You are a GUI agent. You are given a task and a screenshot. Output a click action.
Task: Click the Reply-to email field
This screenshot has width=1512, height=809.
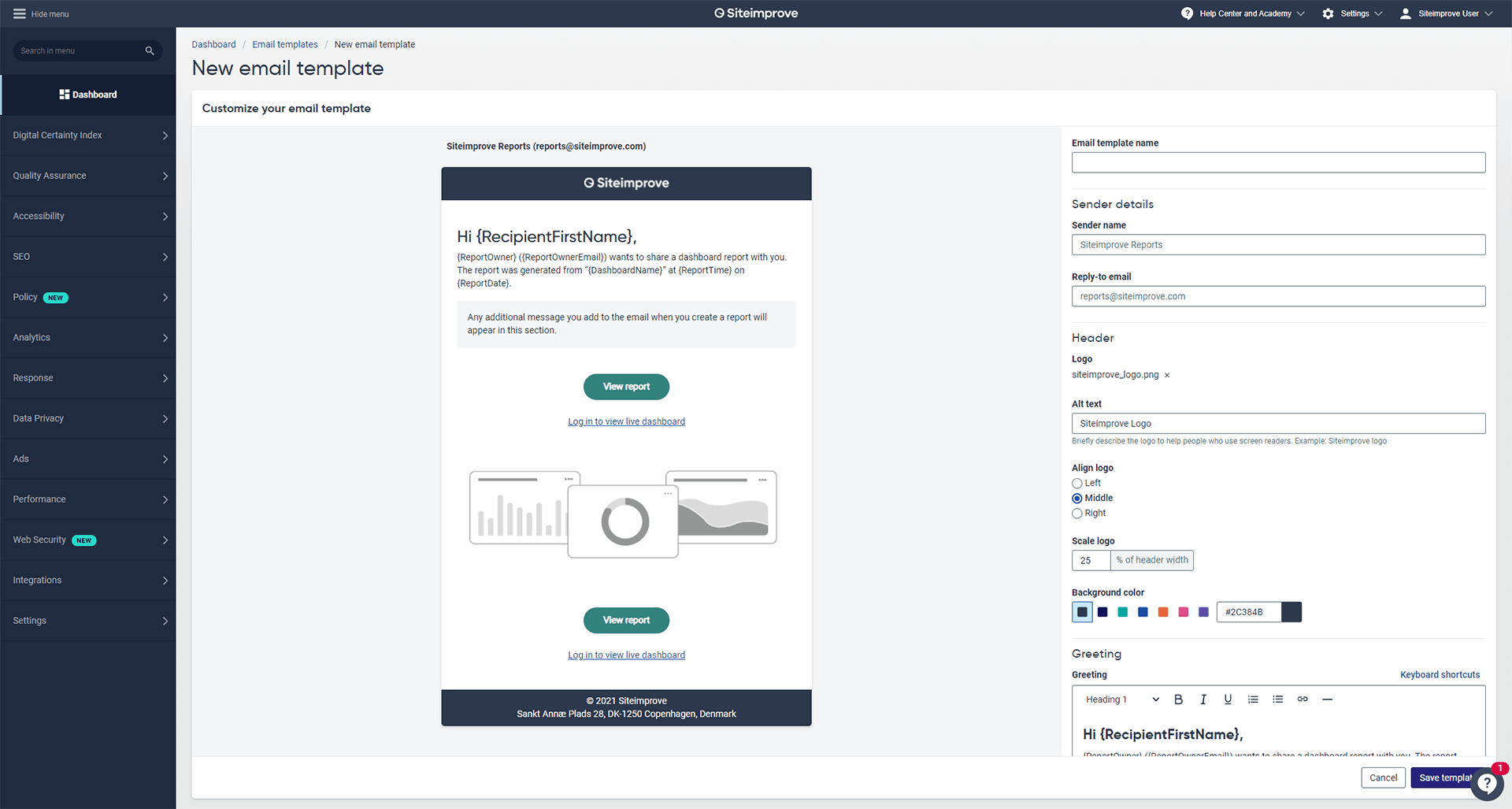tap(1278, 296)
